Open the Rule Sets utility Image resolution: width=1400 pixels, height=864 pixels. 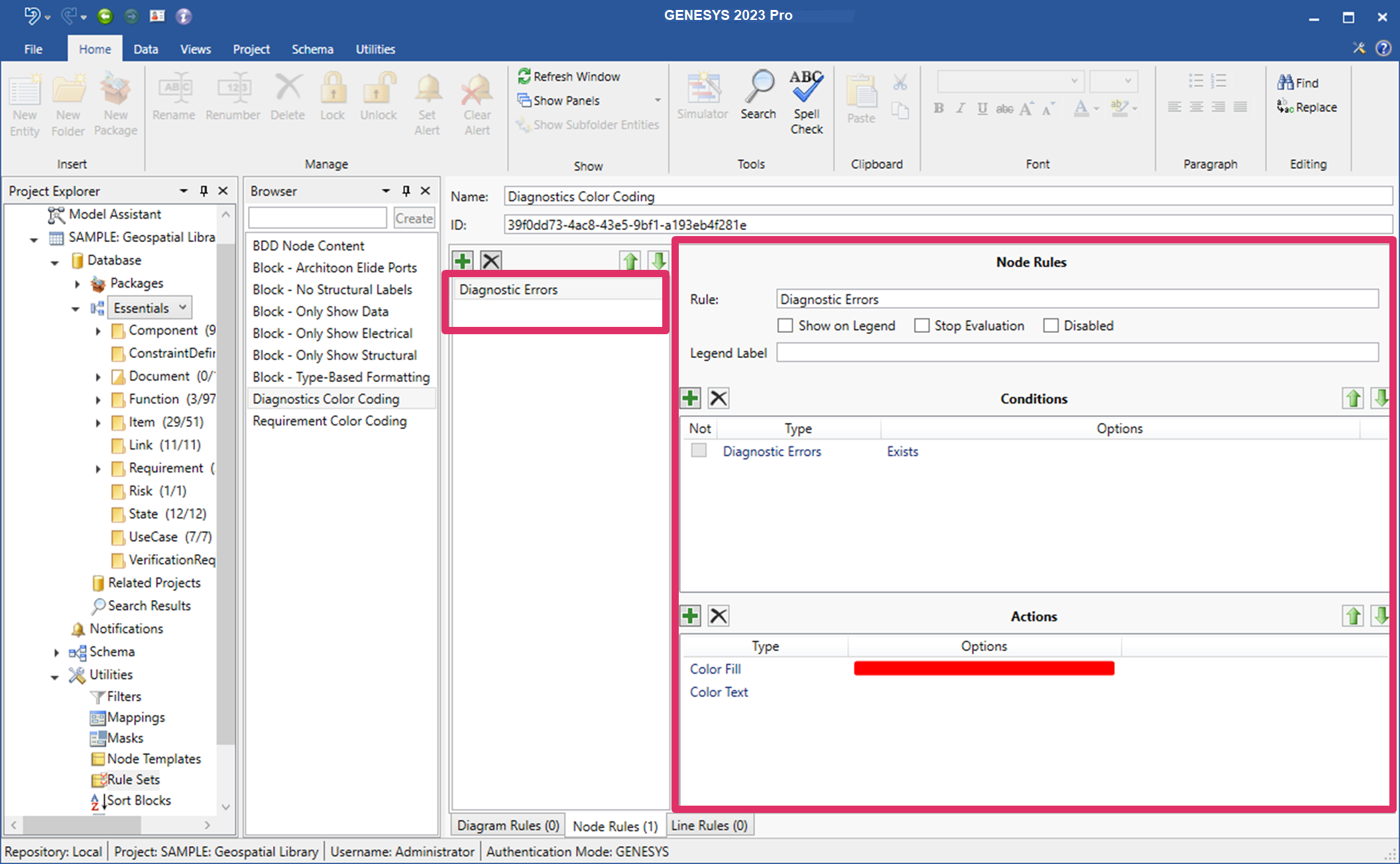[x=133, y=780]
